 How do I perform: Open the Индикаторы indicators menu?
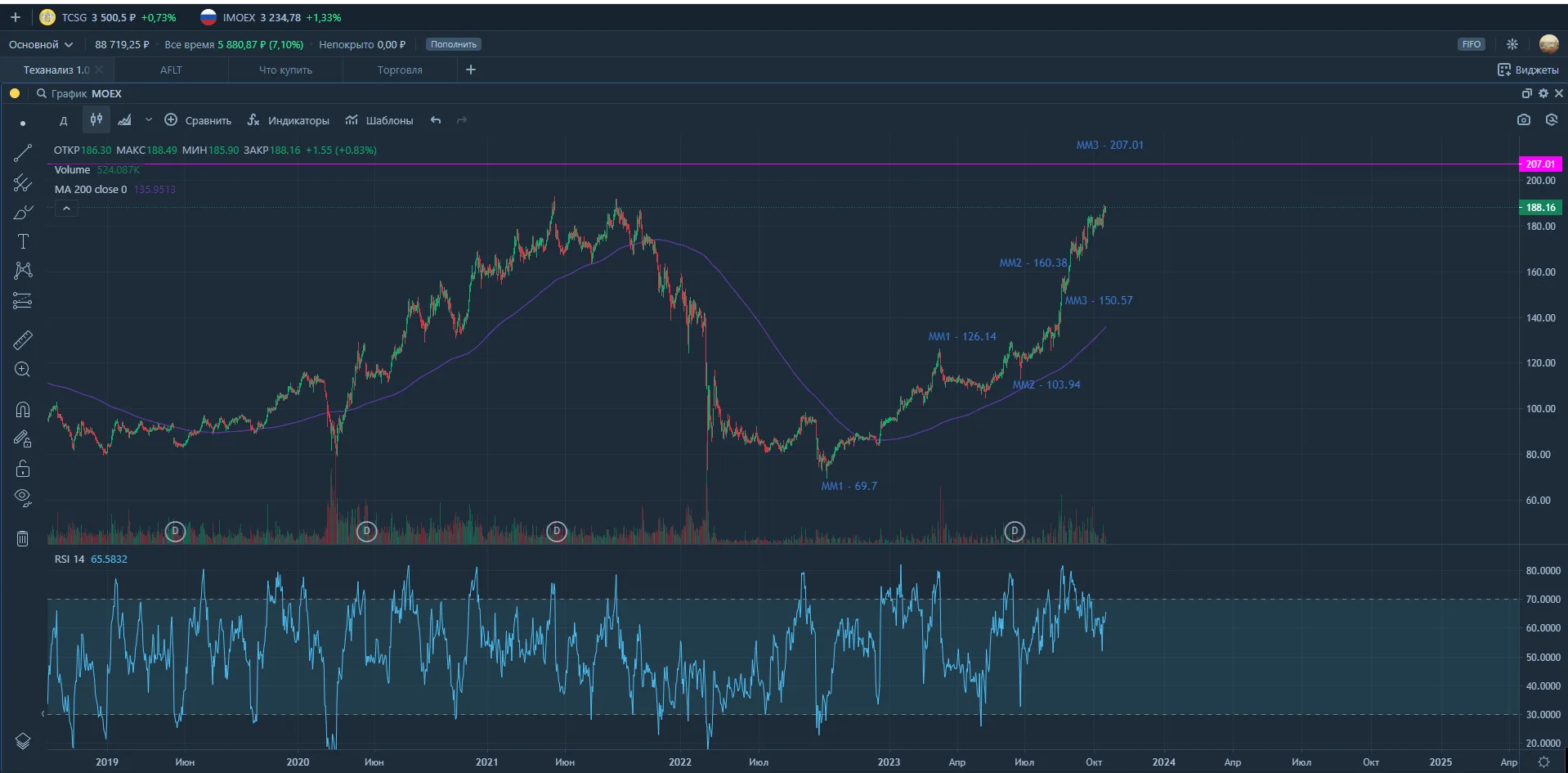coord(289,120)
